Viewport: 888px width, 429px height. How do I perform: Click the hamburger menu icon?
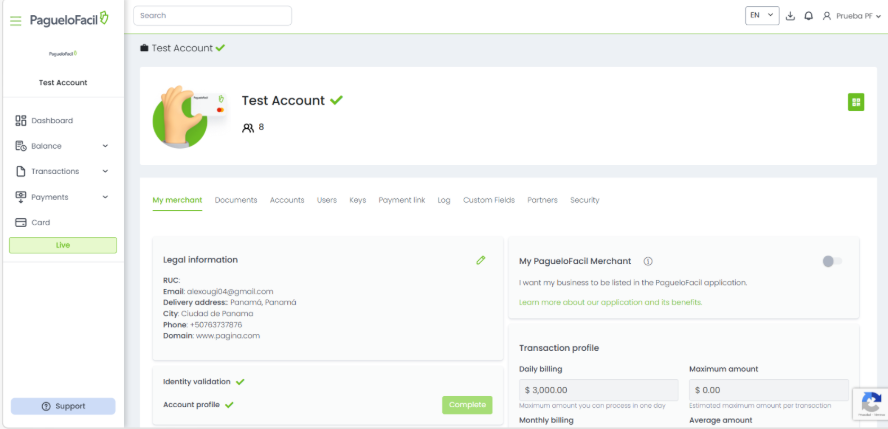coord(16,20)
